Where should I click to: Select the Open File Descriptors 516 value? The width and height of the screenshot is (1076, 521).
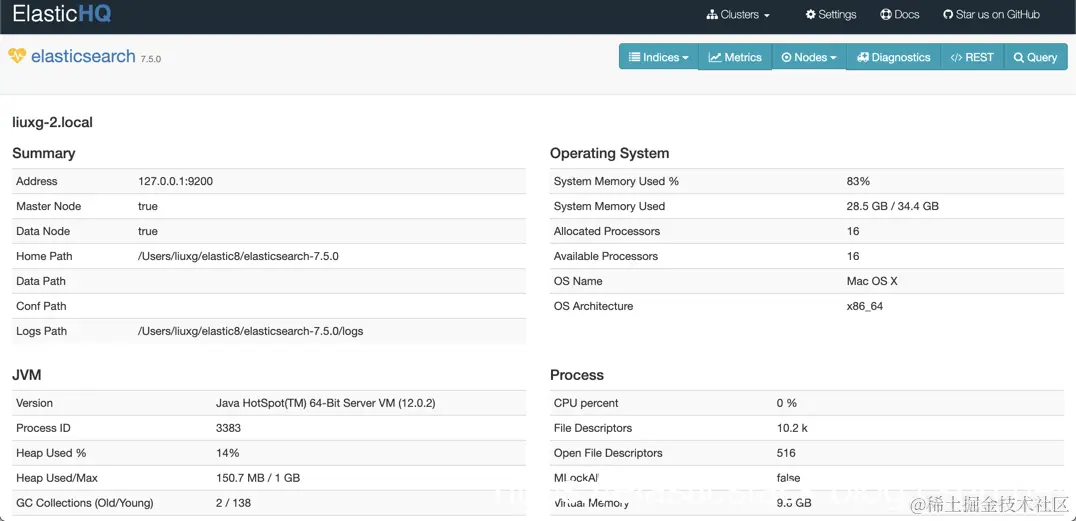tap(786, 453)
